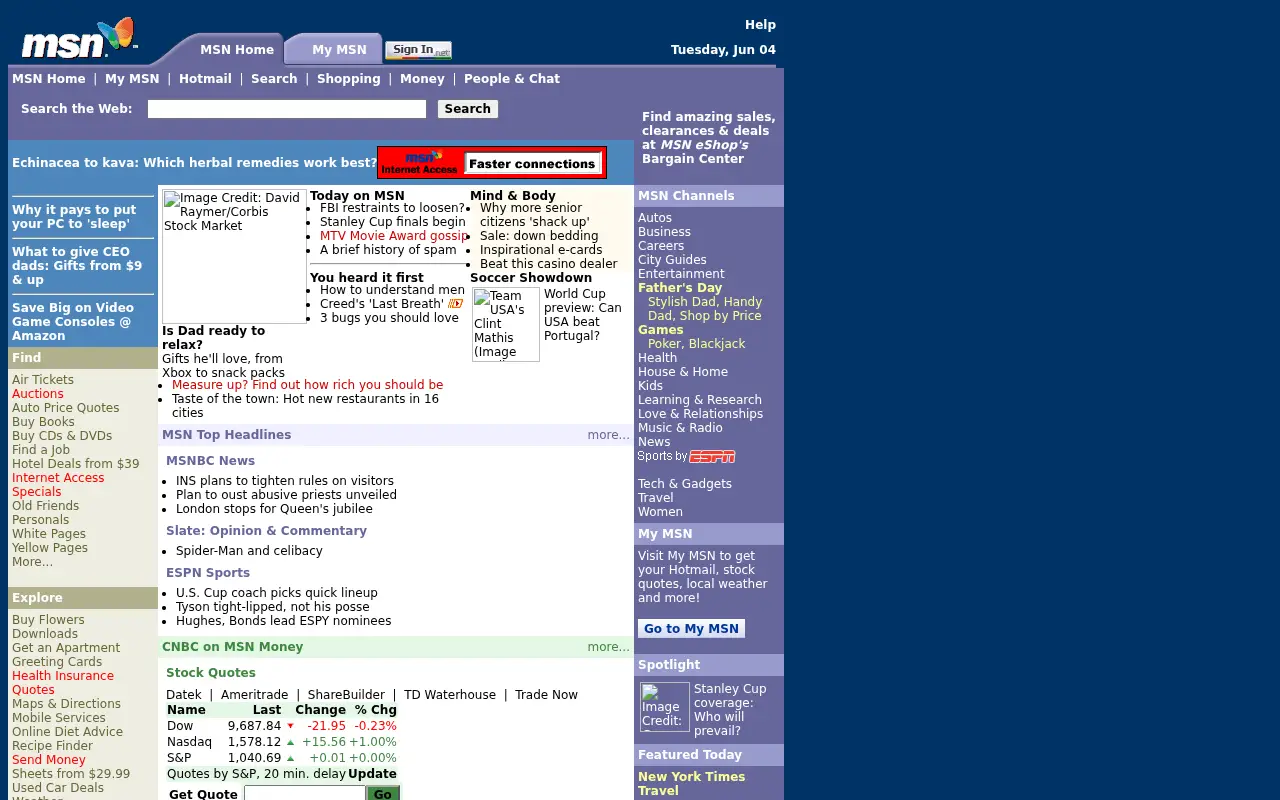1280x800 pixels.
Task: Click the Stanley Cup spotlight thumbnail
Action: (665, 707)
